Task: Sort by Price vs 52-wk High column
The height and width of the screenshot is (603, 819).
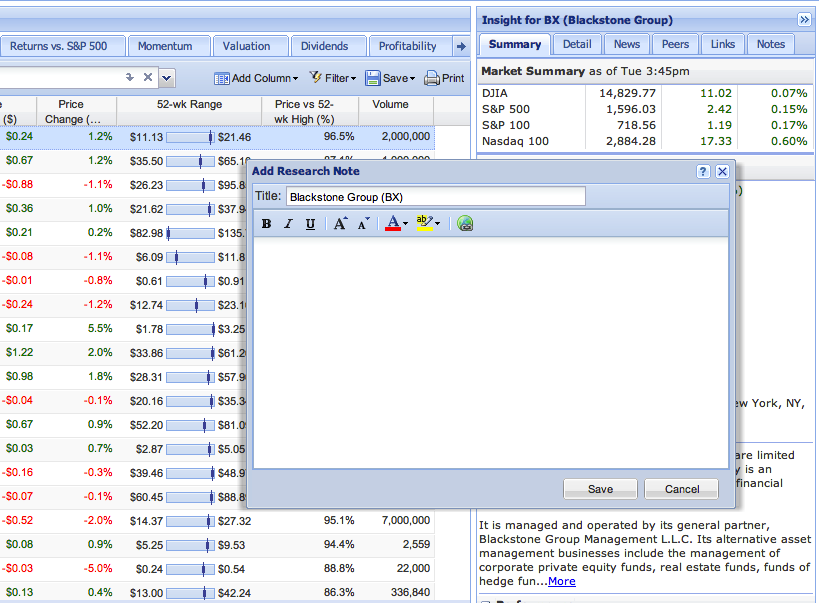Action: (x=310, y=111)
